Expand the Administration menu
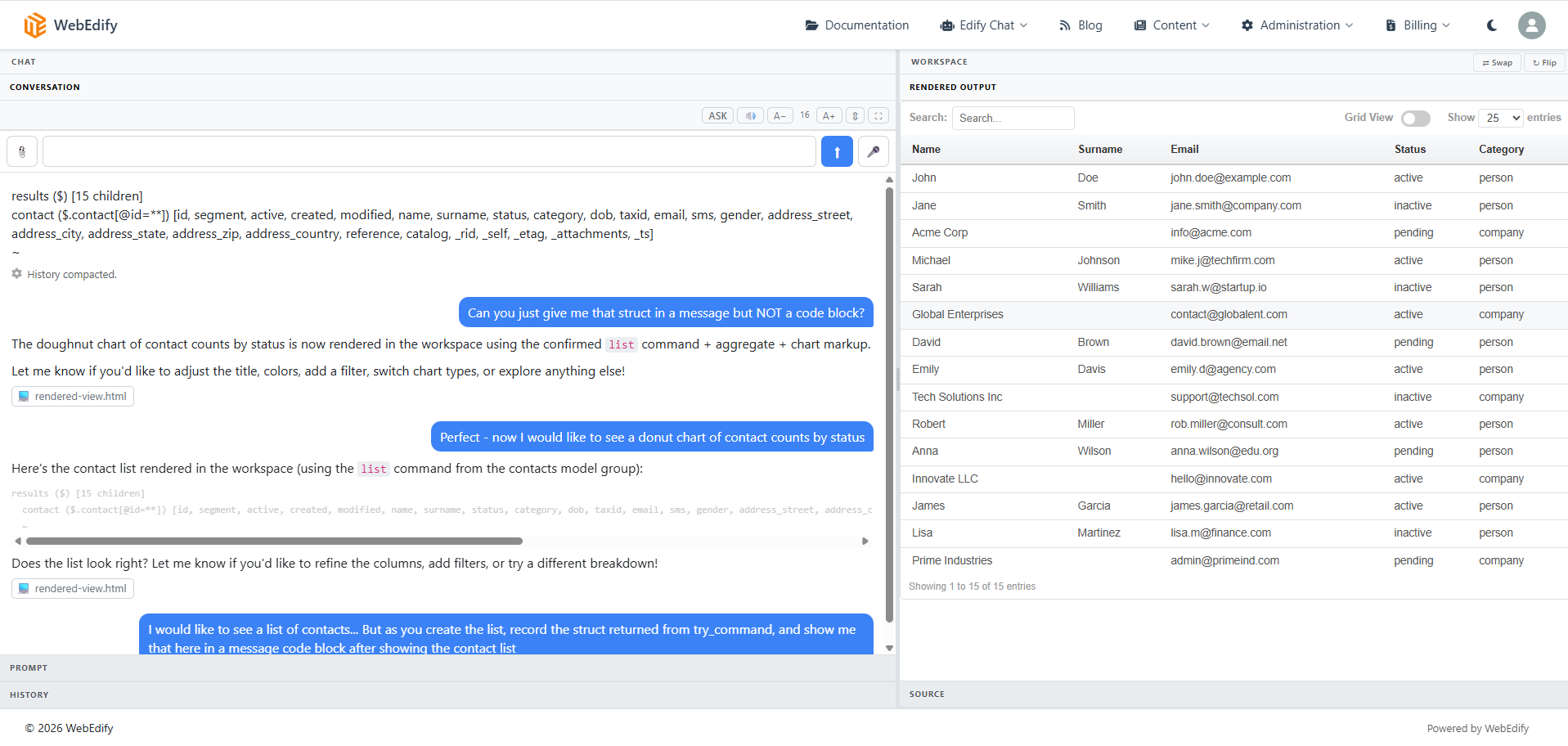Screen dimensions: 1568x746 [1297, 25]
